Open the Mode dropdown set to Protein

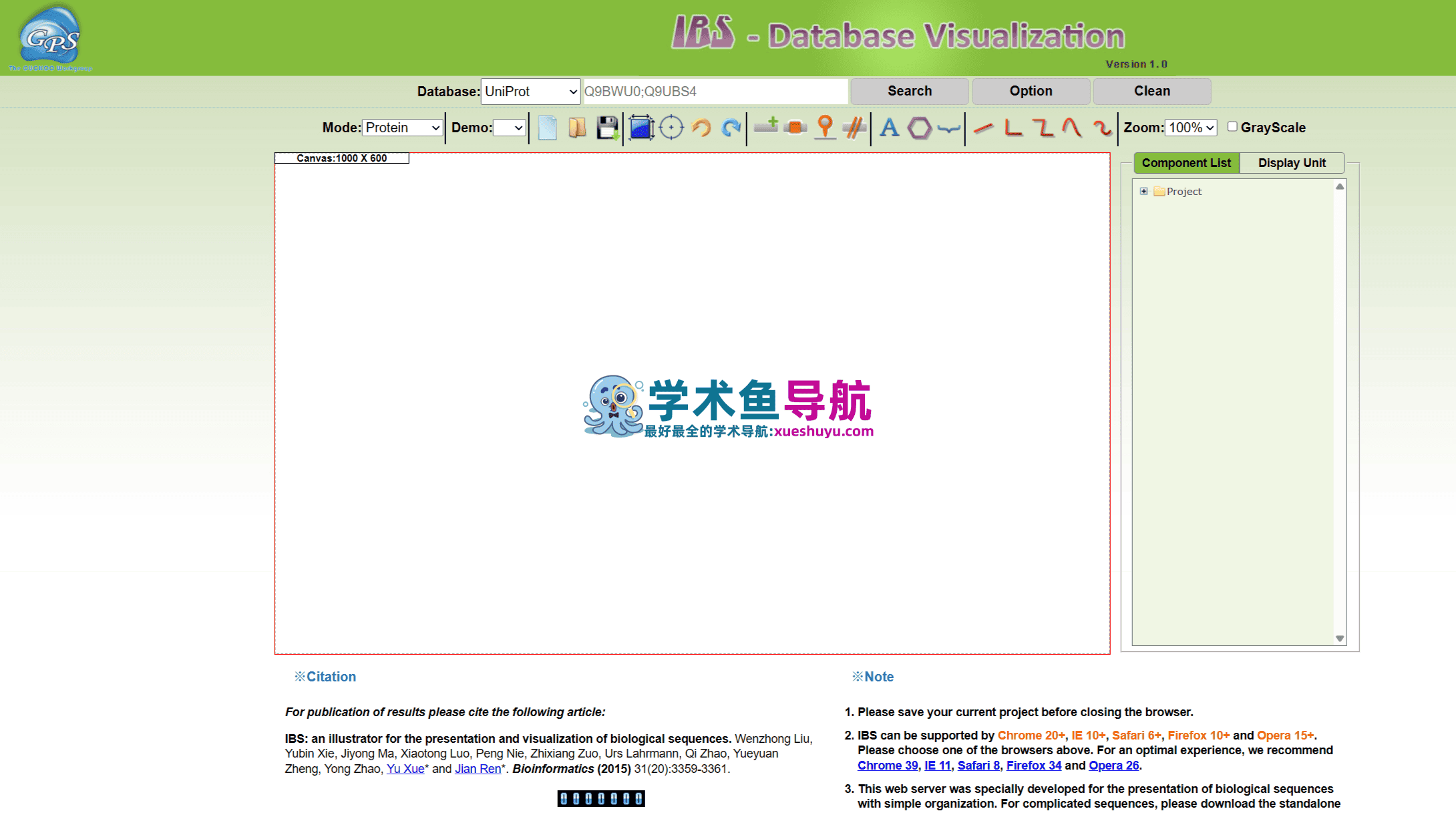pos(402,128)
